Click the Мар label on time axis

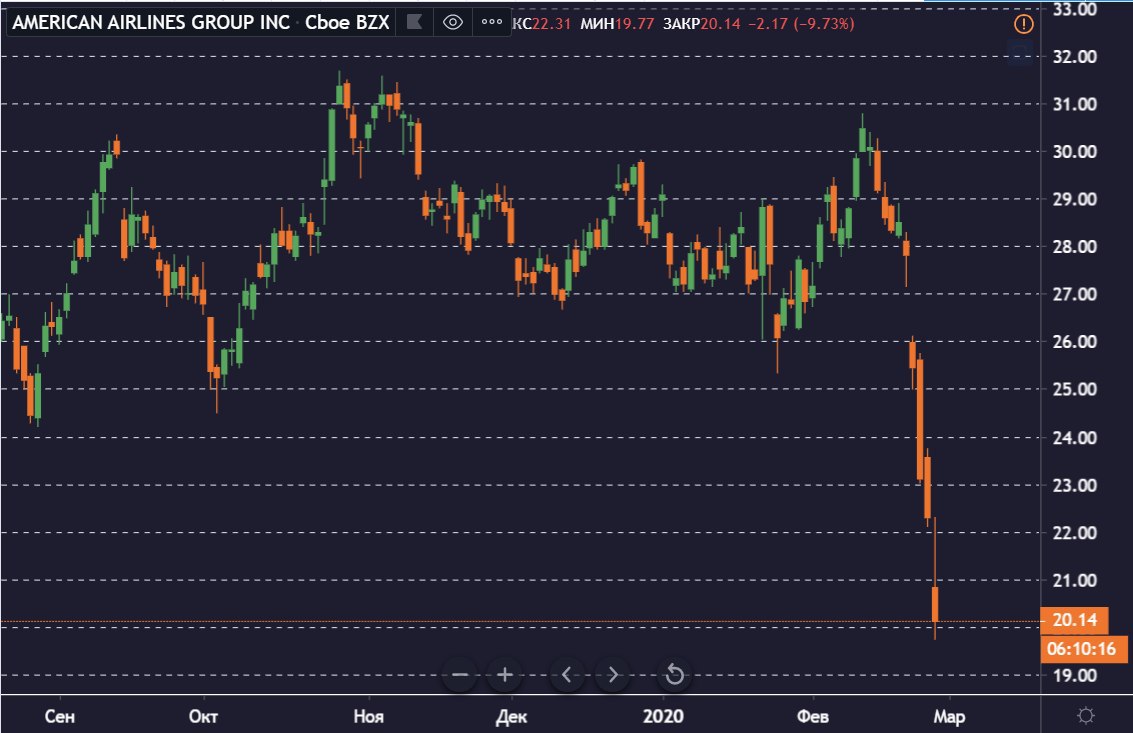click(x=949, y=716)
